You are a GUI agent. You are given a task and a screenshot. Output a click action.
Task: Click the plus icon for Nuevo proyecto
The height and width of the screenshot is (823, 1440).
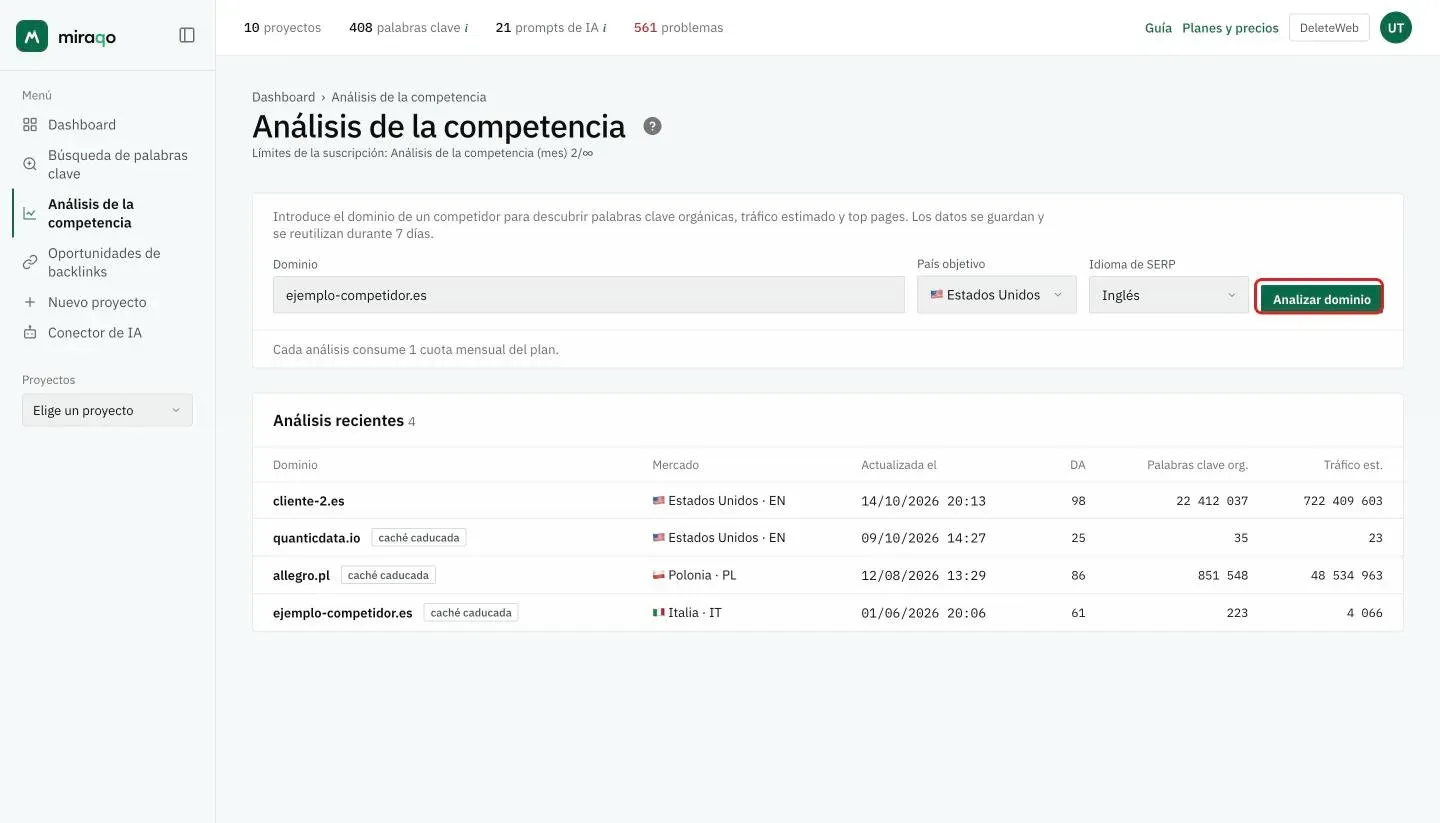pyautogui.click(x=30, y=302)
